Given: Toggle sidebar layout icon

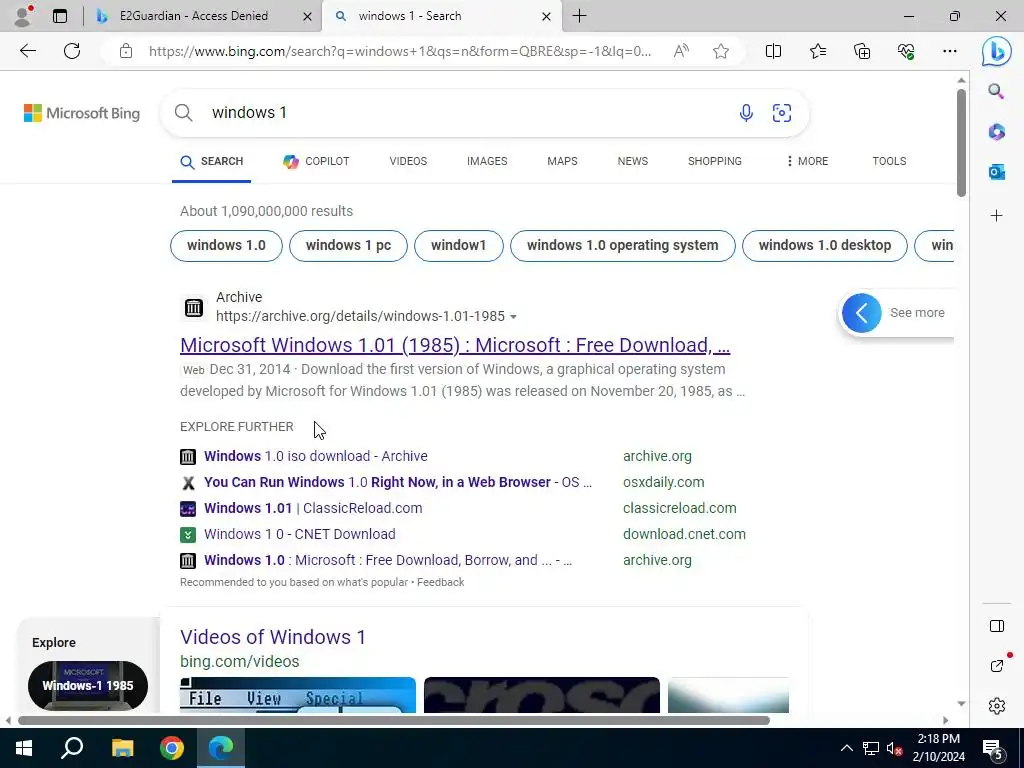Looking at the screenshot, I should point(997,626).
